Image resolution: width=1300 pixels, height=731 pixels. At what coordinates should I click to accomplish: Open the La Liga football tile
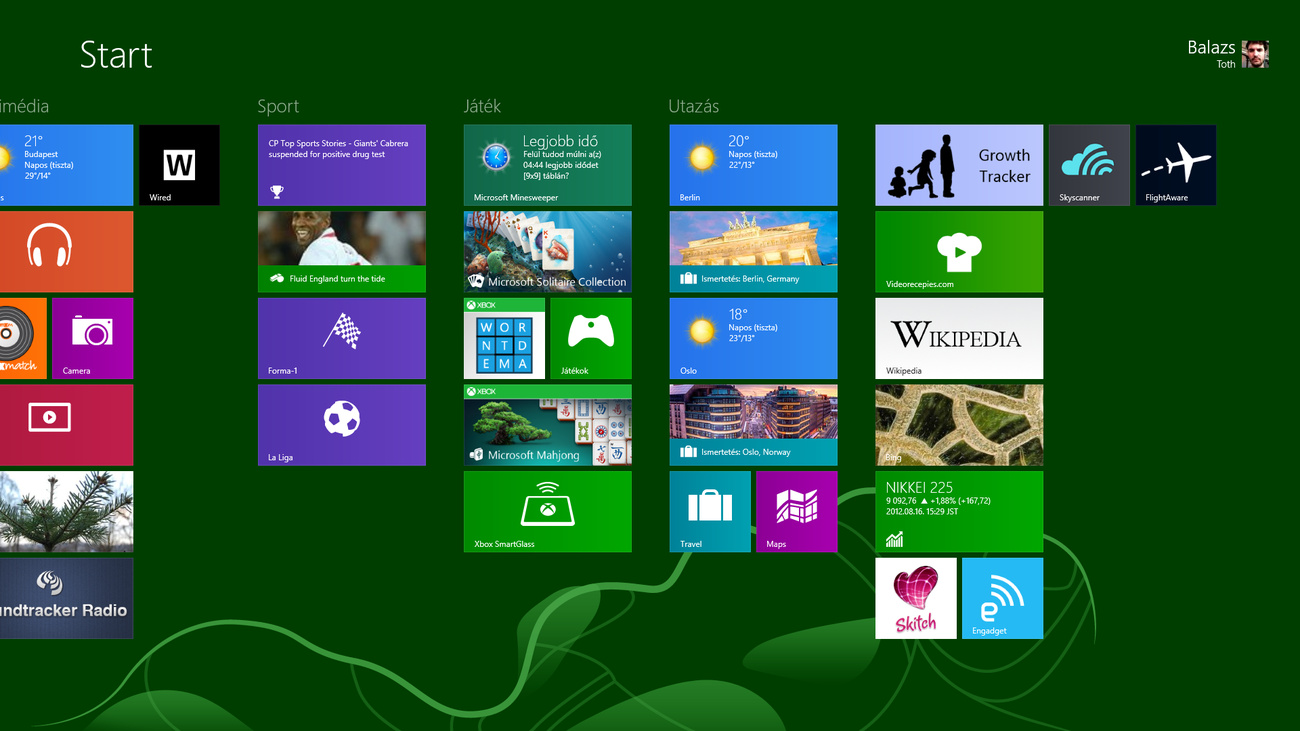tap(341, 425)
